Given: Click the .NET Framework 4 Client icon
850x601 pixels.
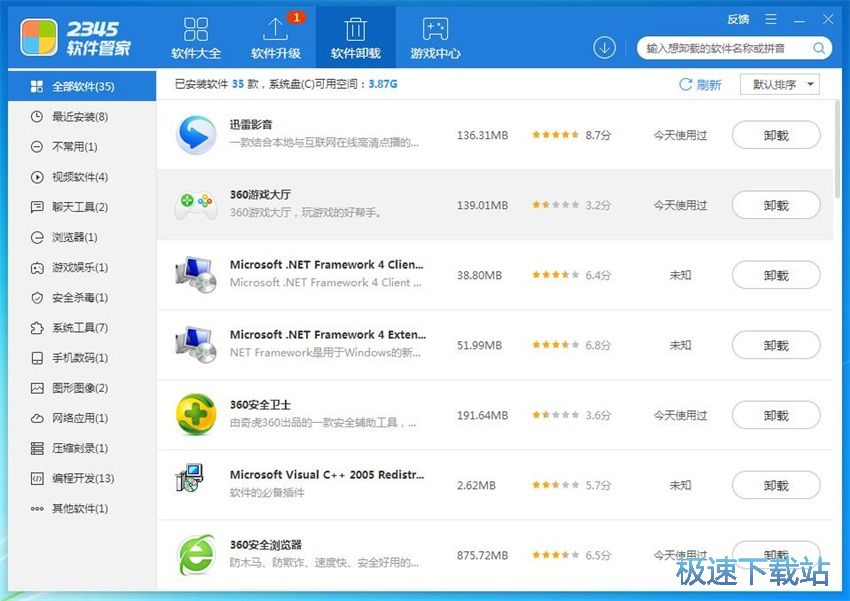Looking at the screenshot, I should click(x=196, y=275).
